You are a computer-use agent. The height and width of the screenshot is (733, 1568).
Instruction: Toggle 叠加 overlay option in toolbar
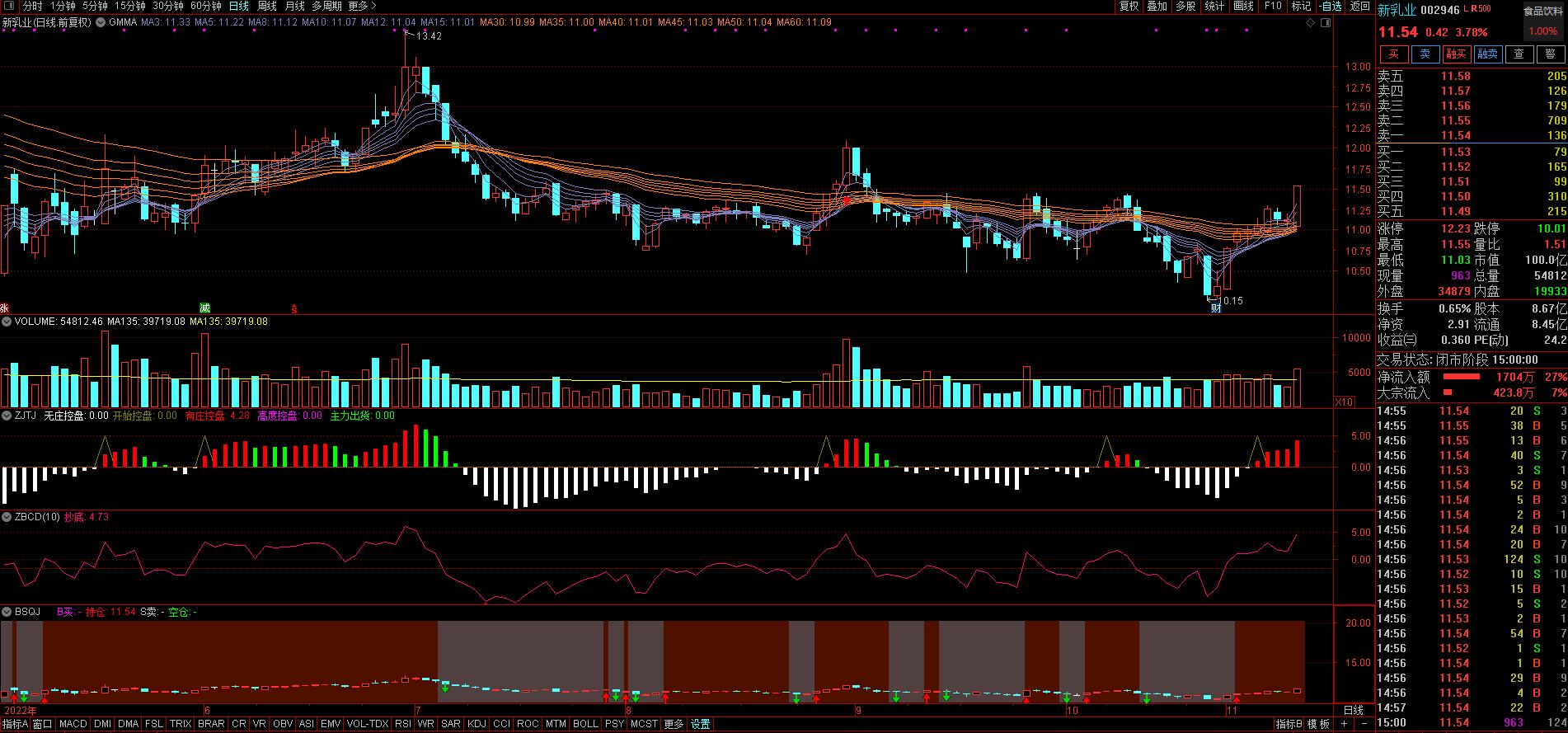coord(1157,7)
